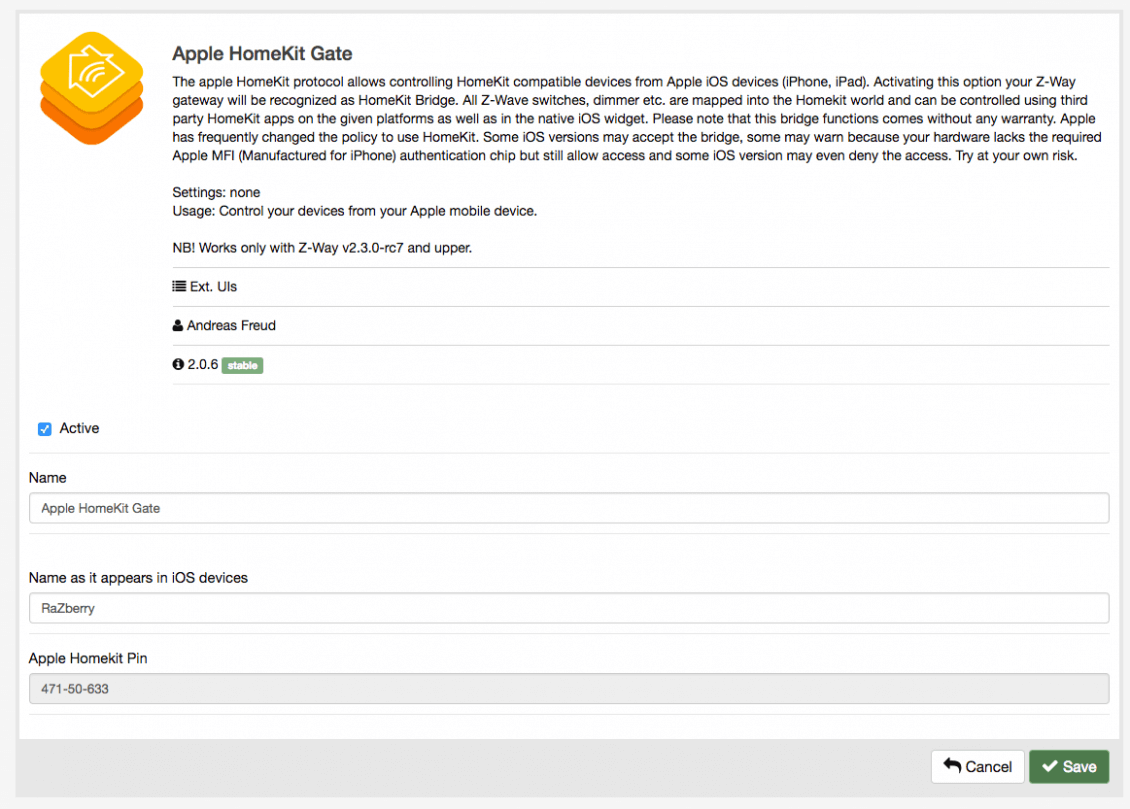Click the 'NB! Works only with Z-Way' note

(x=321, y=248)
